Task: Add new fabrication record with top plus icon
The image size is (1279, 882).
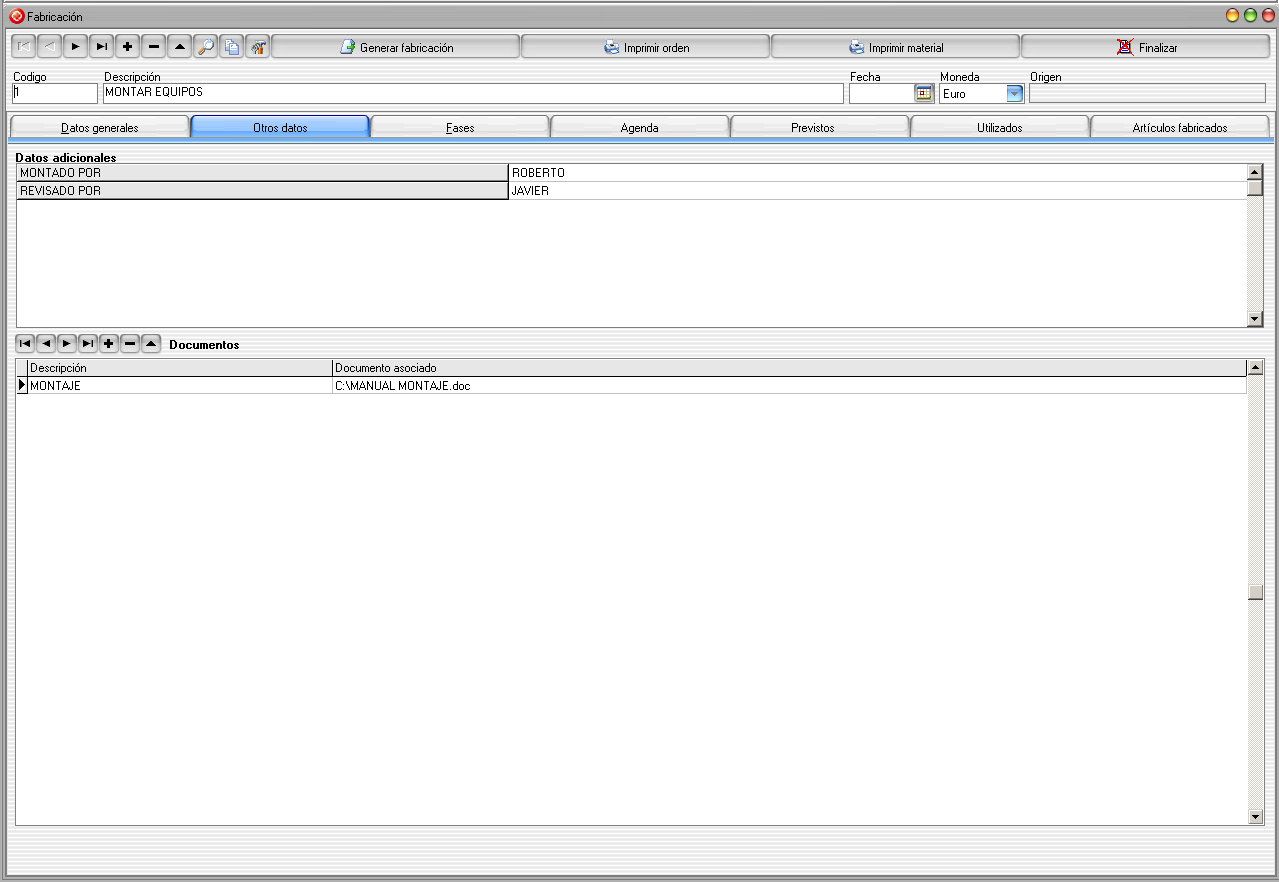Action: [x=127, y=47]
